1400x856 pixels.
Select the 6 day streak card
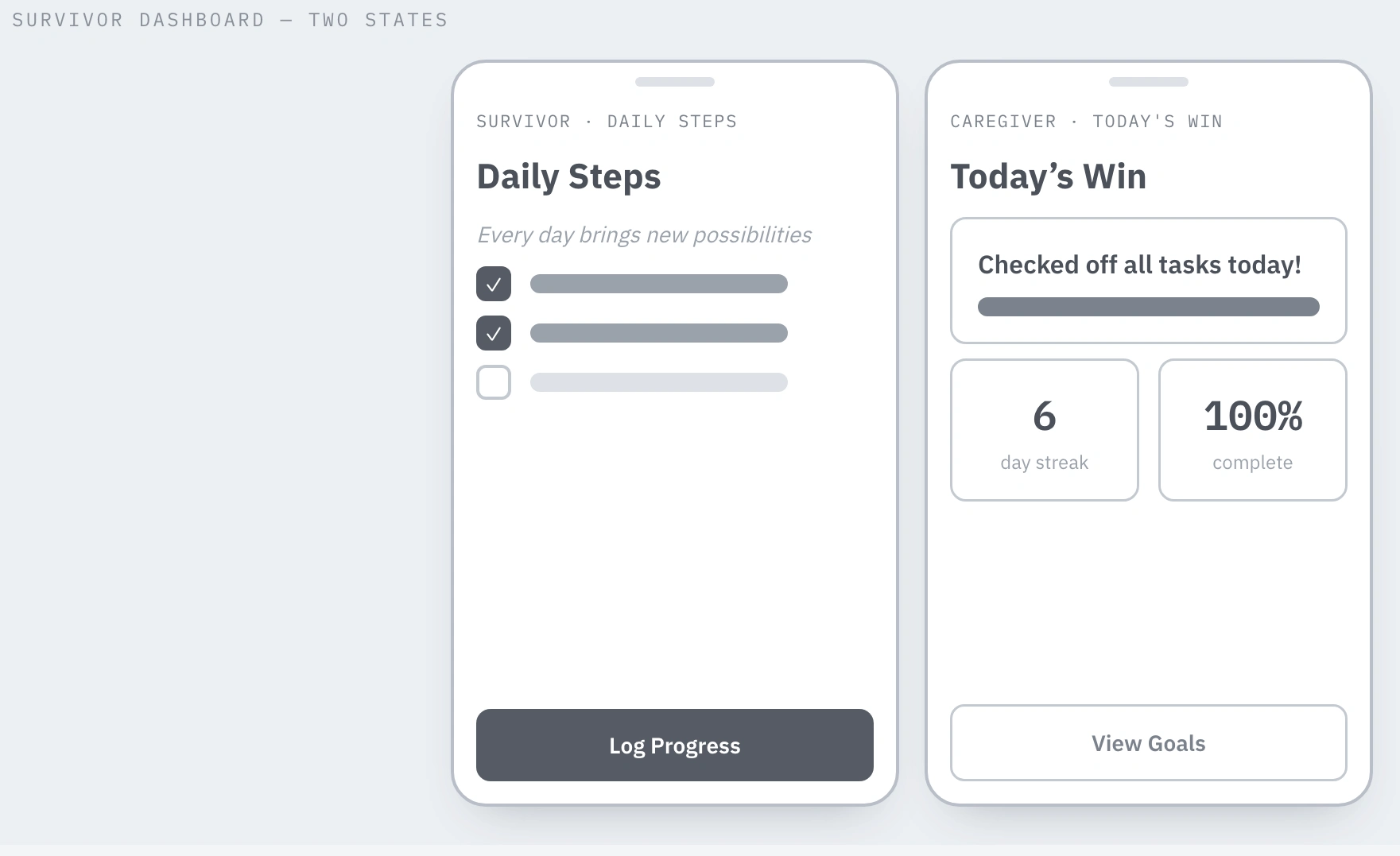point(1045,430)
